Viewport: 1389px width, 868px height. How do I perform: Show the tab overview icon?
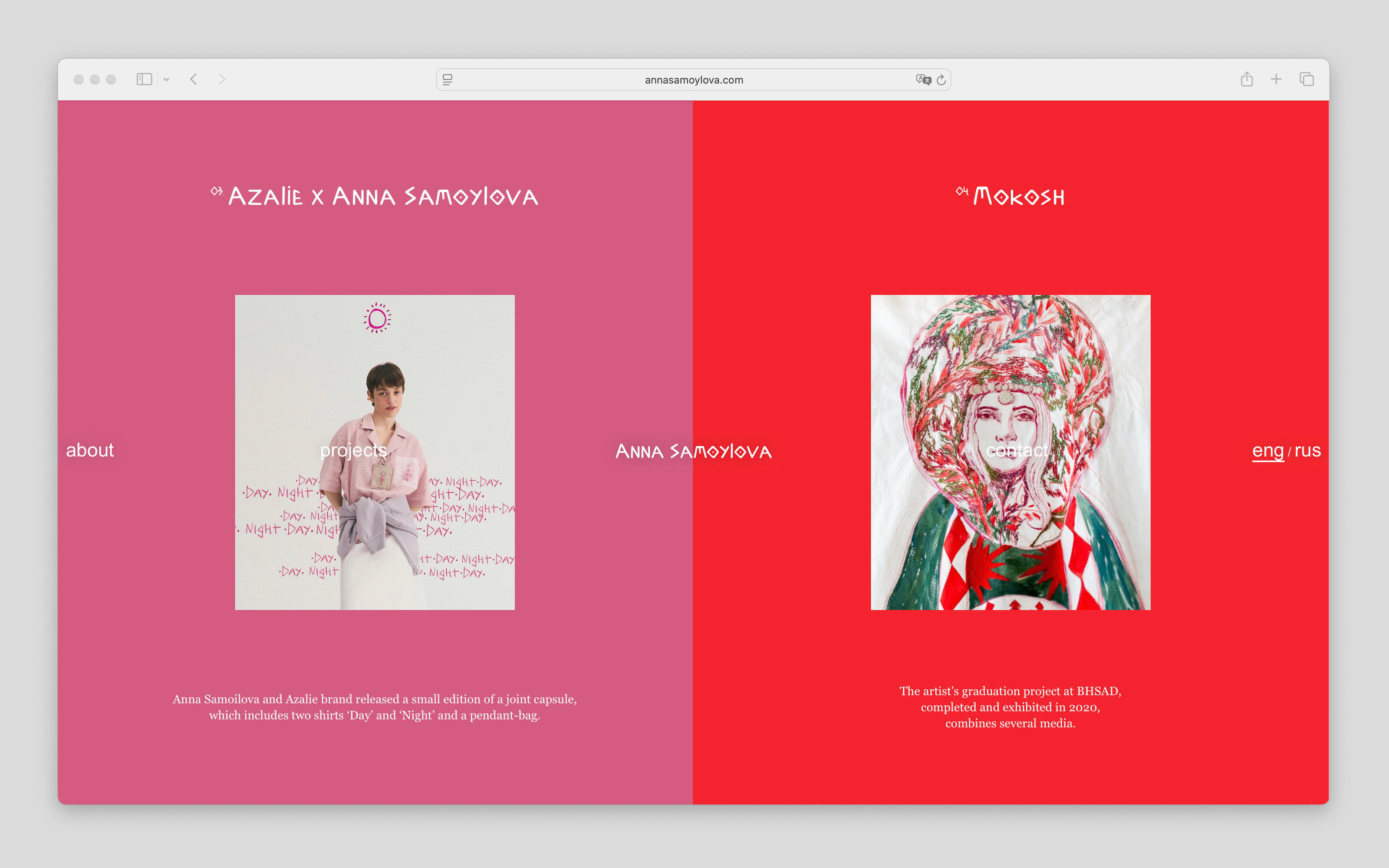[1307, 79]
